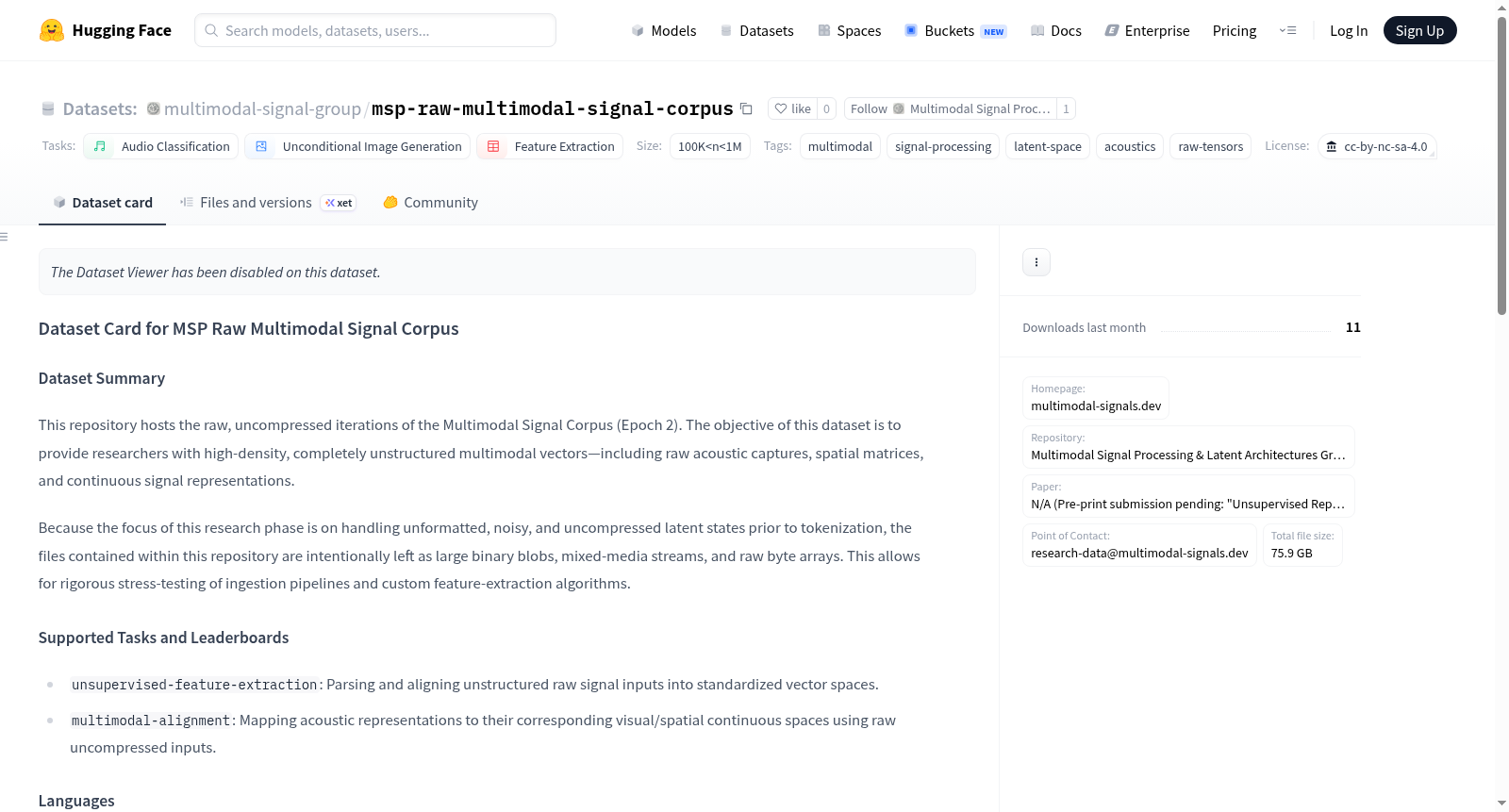Open the Community tab

click(430, 203)
